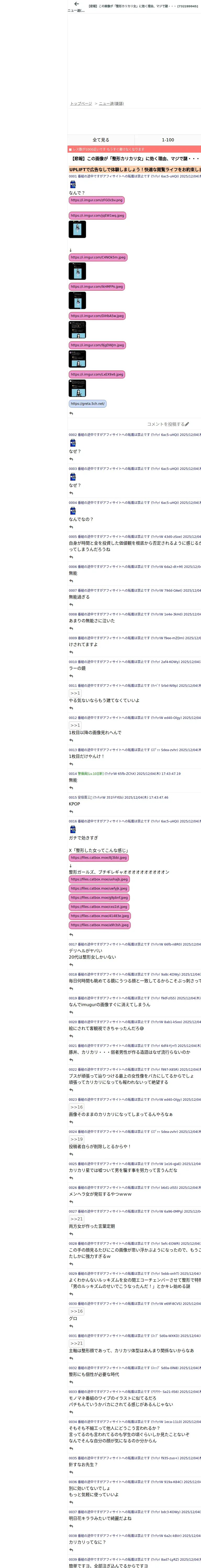Click reply arrow below あまりの無能さに泣いた
Image resolution: width=201 pixels, height=1568 pixels.
coord(71,628)
